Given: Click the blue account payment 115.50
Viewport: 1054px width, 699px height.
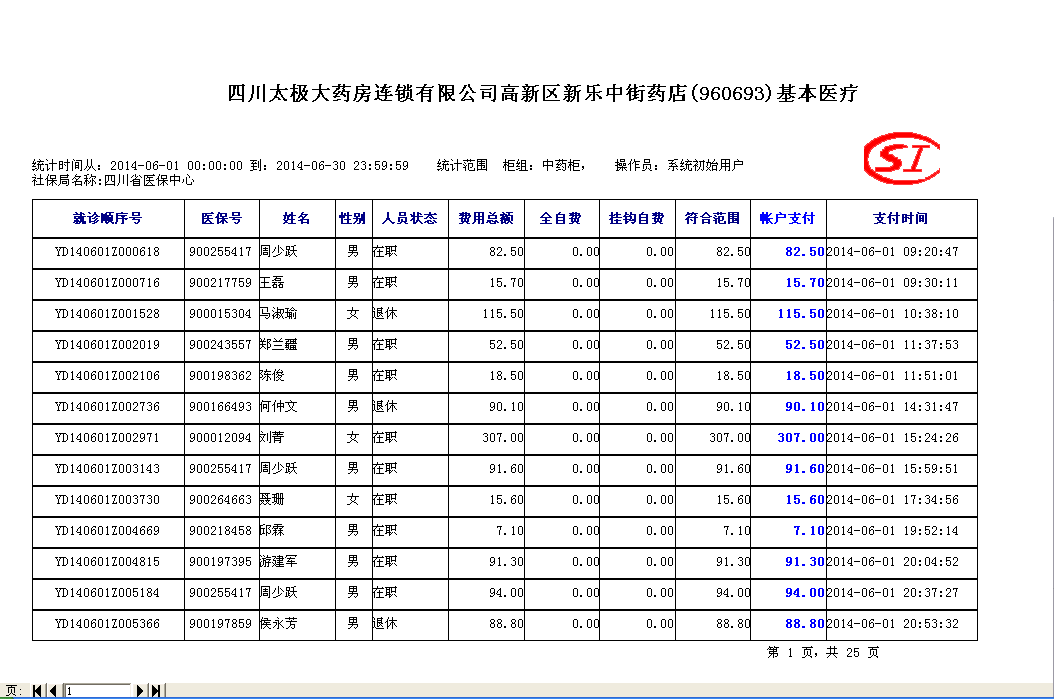Looking at the screenshot, I should (801, 314).
